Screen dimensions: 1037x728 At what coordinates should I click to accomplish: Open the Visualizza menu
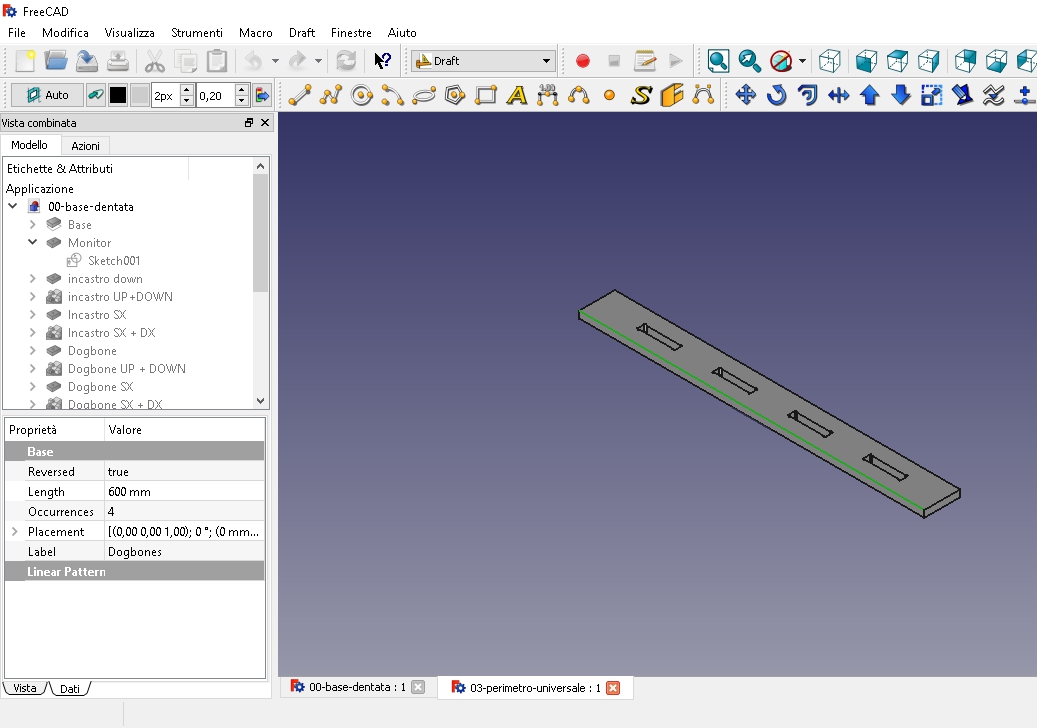[x=130, y=32]
